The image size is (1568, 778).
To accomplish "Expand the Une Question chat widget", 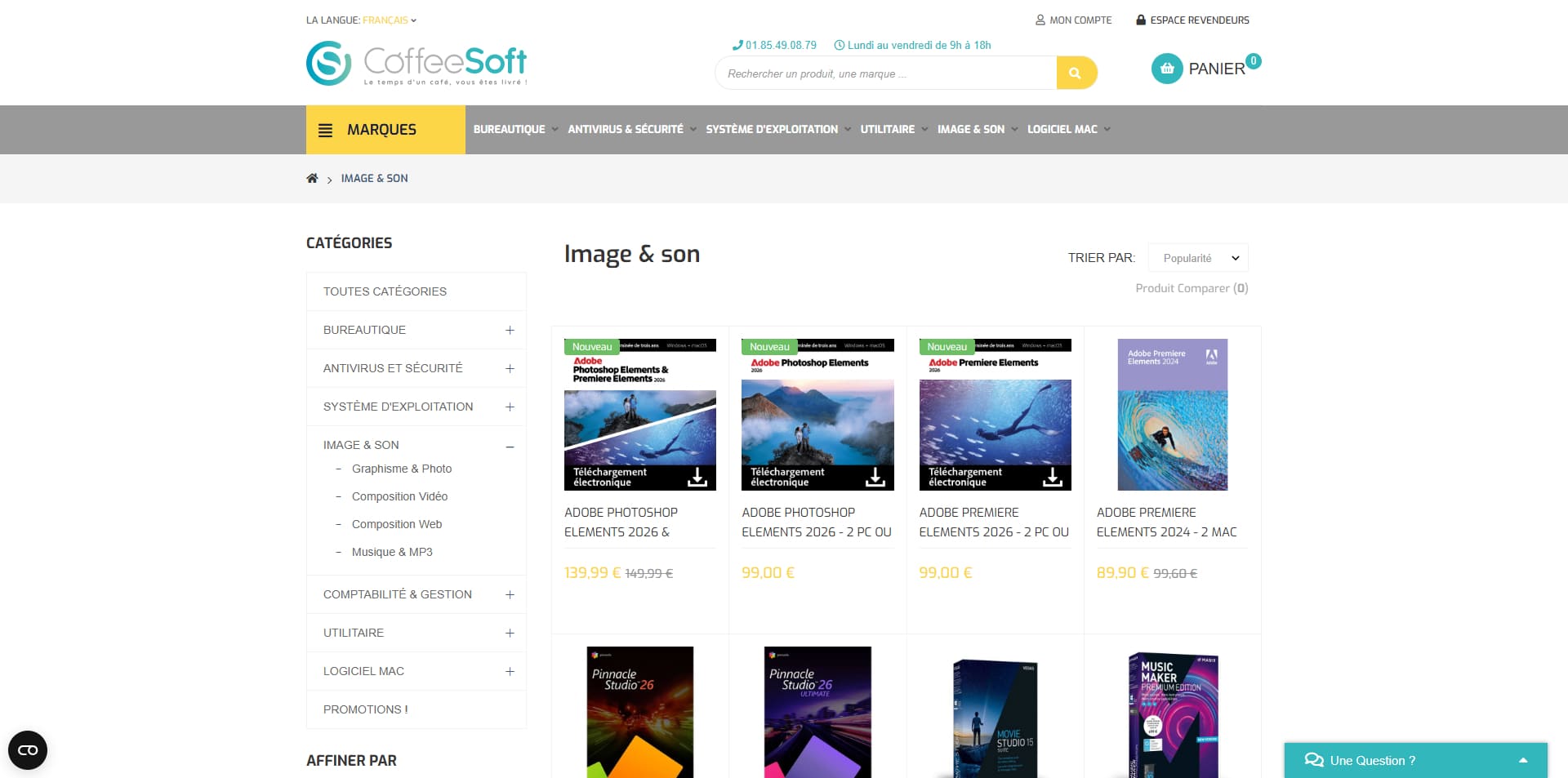I will click(1416, 760).
